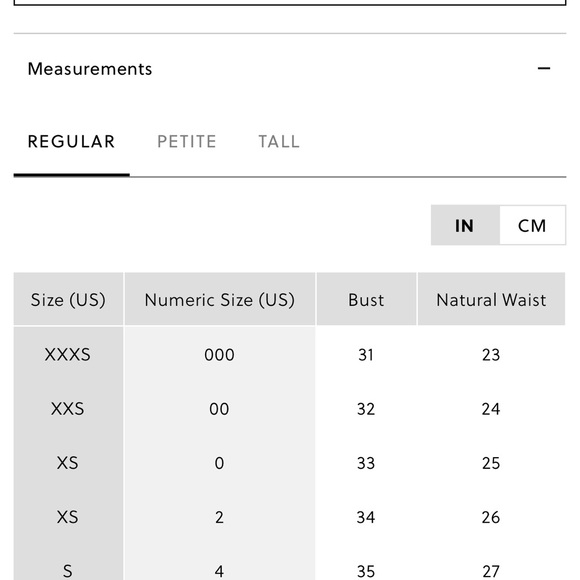Switch to the TALL tab

(x=279, y=142)
